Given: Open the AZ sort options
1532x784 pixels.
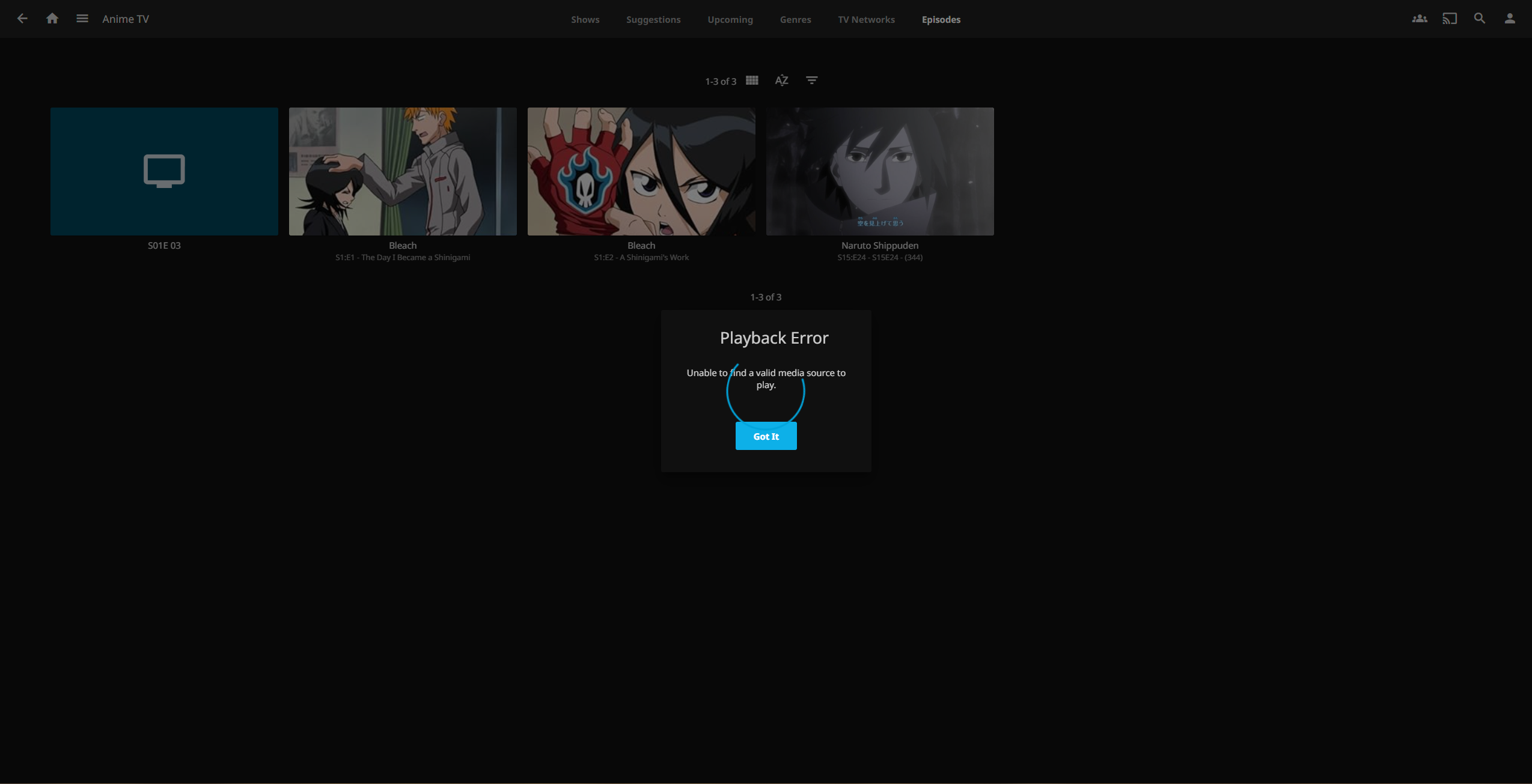Looking at the screenshot, I should [781, 81].
